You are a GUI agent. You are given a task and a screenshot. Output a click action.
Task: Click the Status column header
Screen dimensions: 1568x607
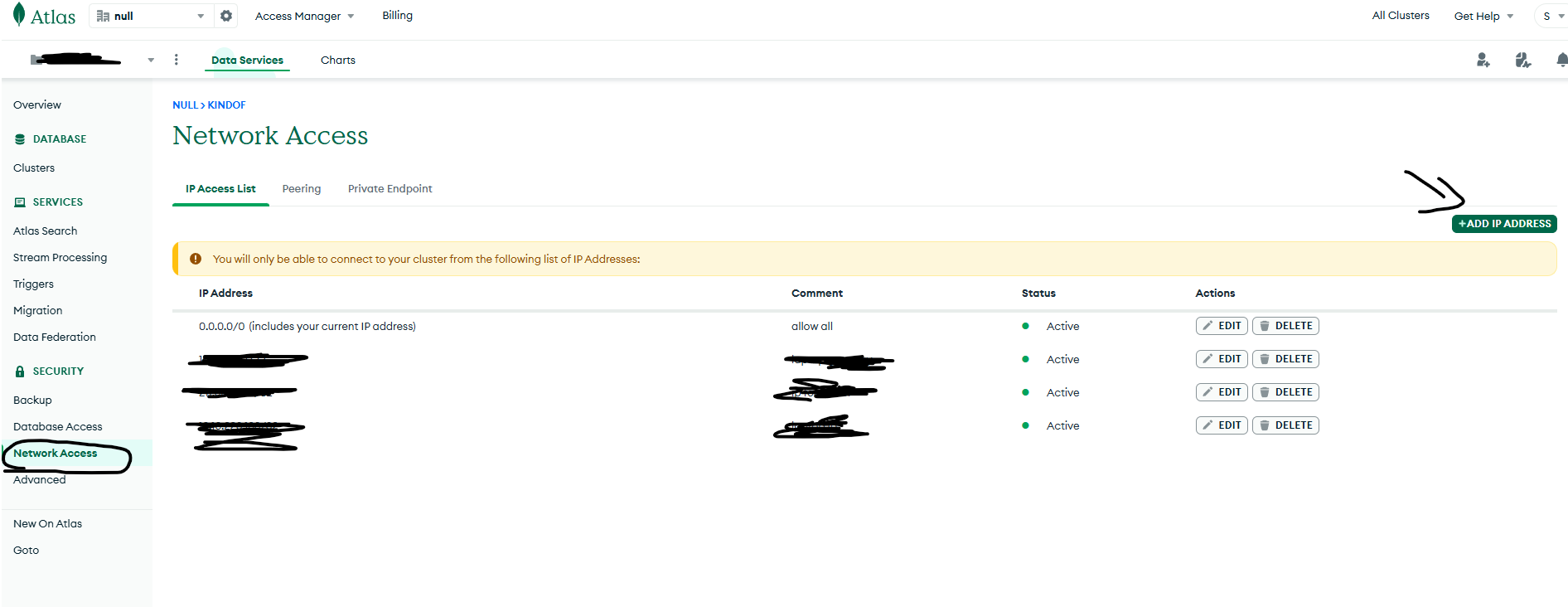tap(1038, 294)
